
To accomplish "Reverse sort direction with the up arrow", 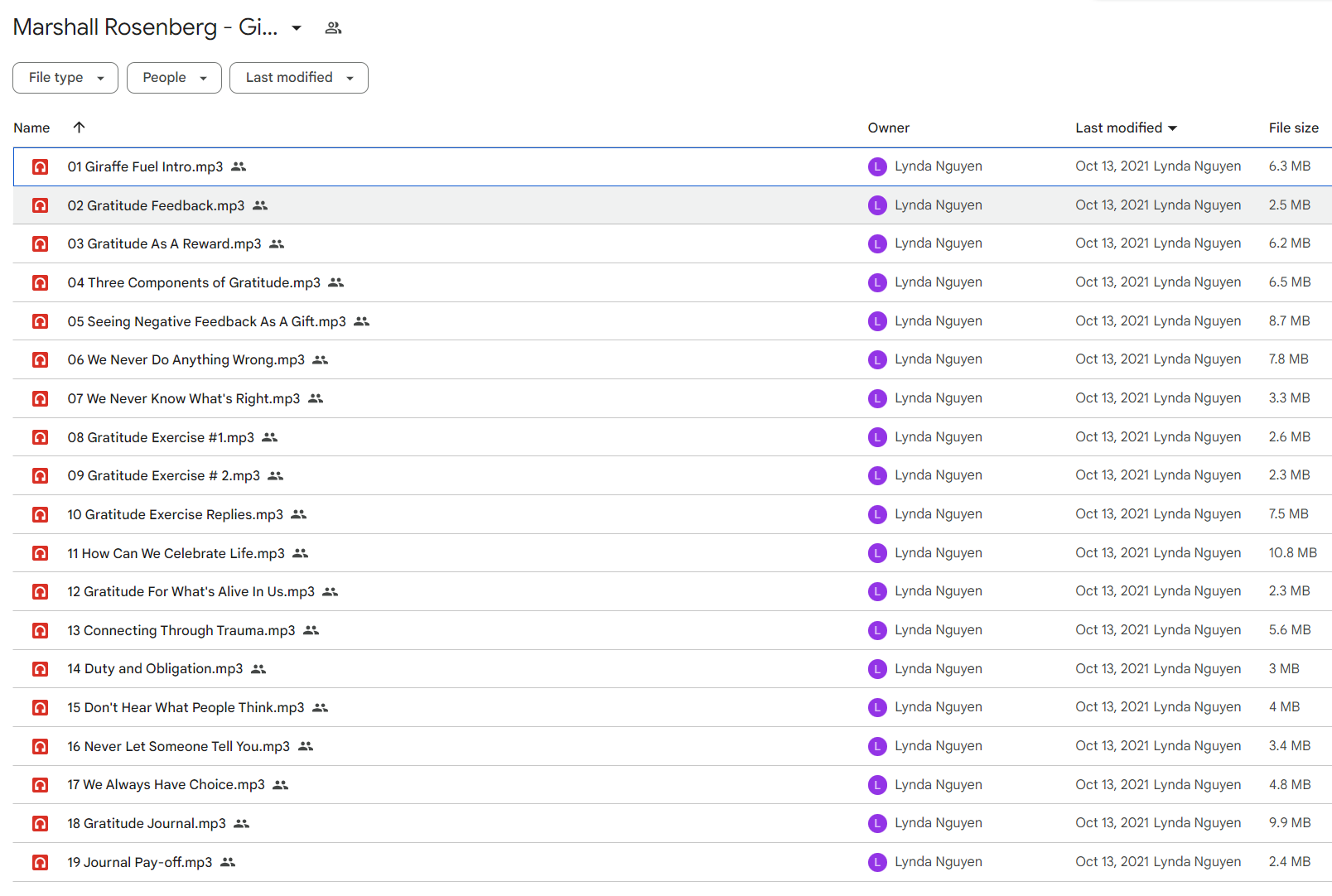I will pos(79,128).
